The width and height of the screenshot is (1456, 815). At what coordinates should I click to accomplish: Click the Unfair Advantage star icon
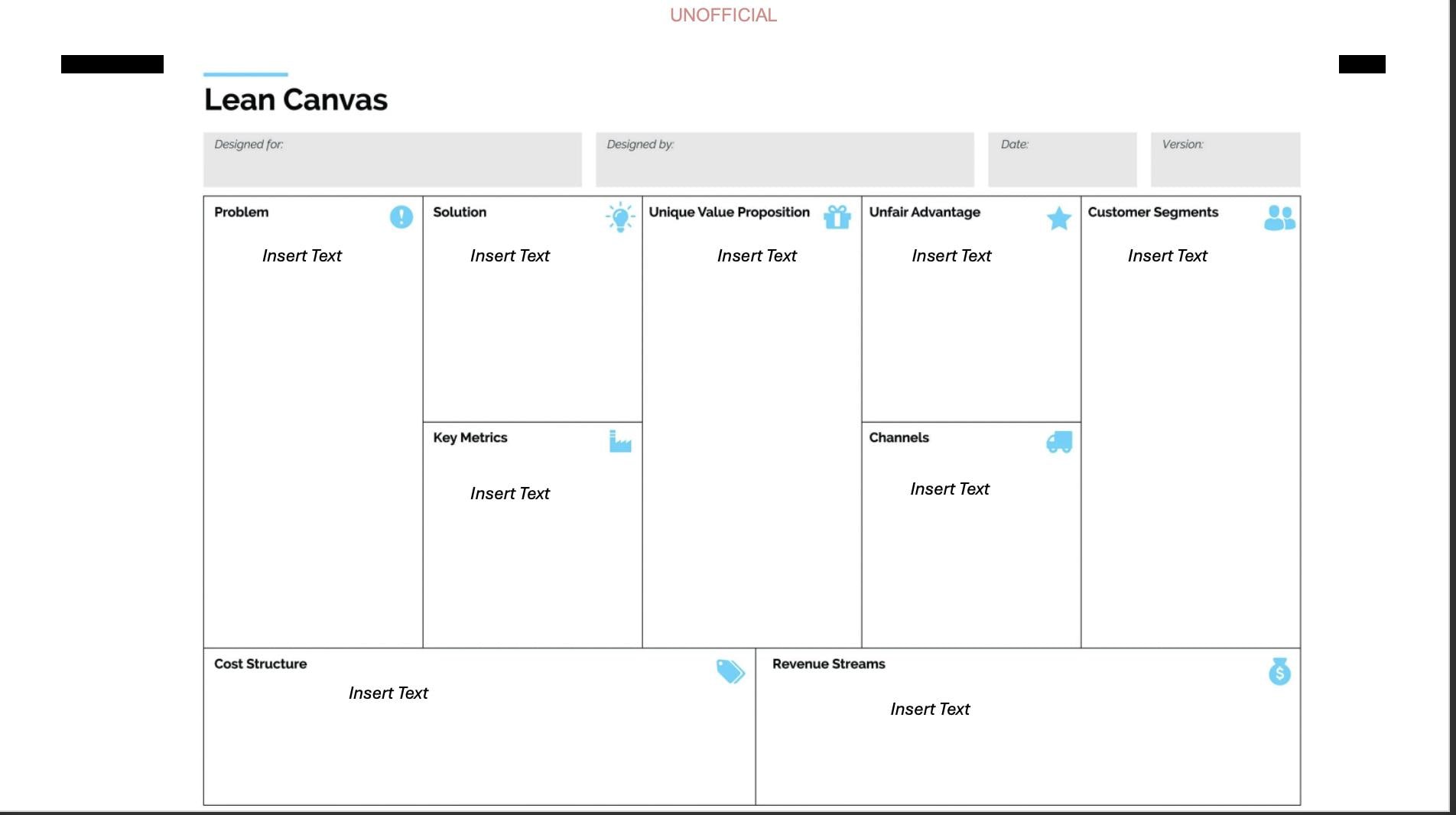coord(1059,219)
